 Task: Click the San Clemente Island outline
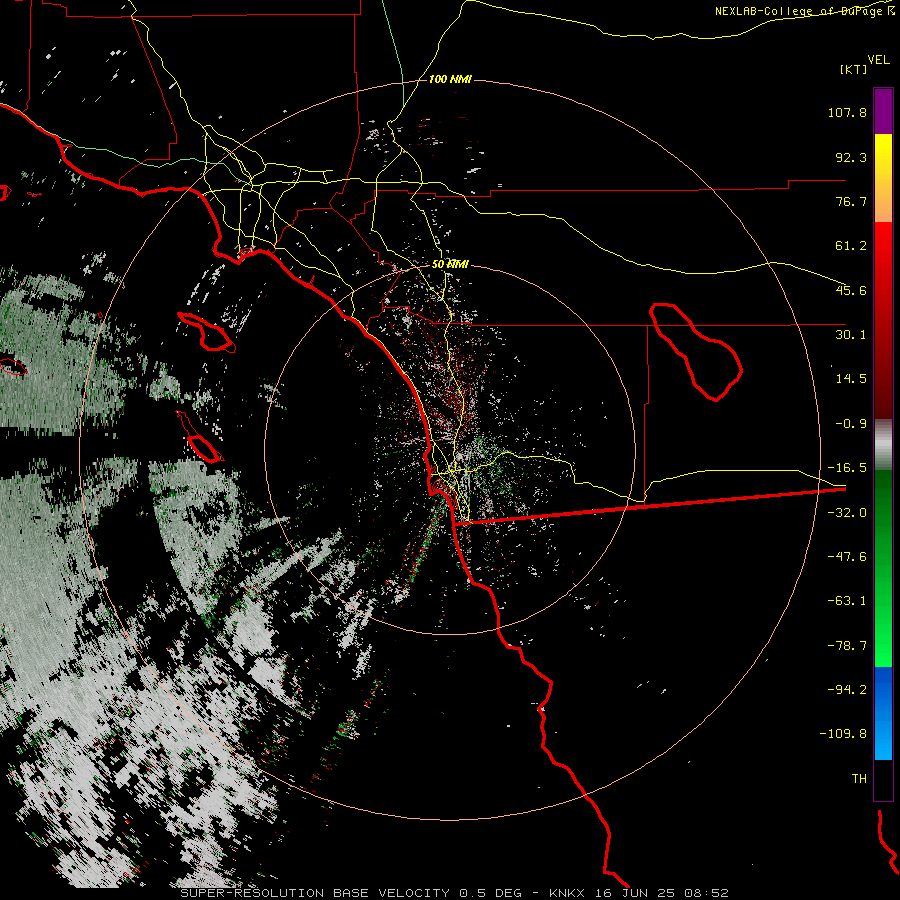click(200, 437)
